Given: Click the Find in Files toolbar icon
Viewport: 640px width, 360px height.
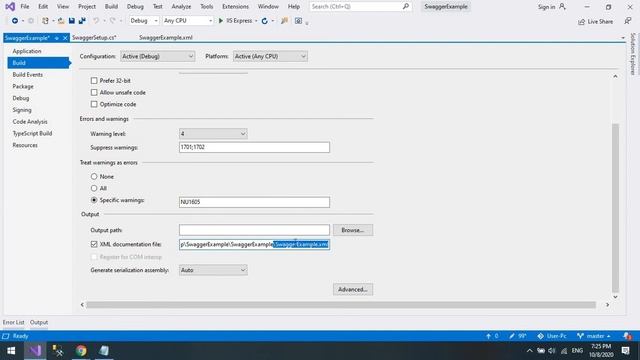Looking at the screenshot, I should (284, 21).
